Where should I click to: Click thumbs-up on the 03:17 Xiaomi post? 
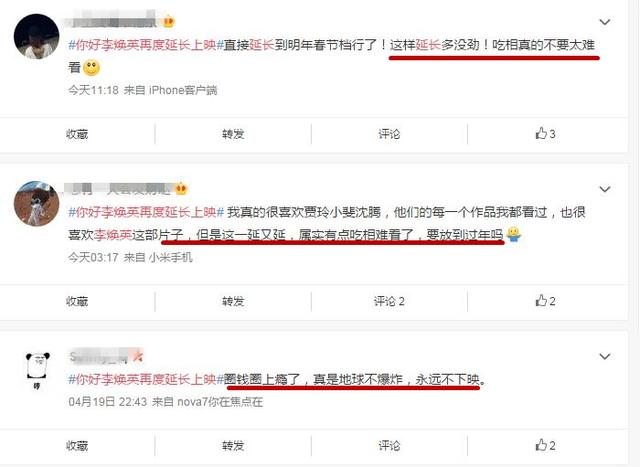click(x=545, y=301)
